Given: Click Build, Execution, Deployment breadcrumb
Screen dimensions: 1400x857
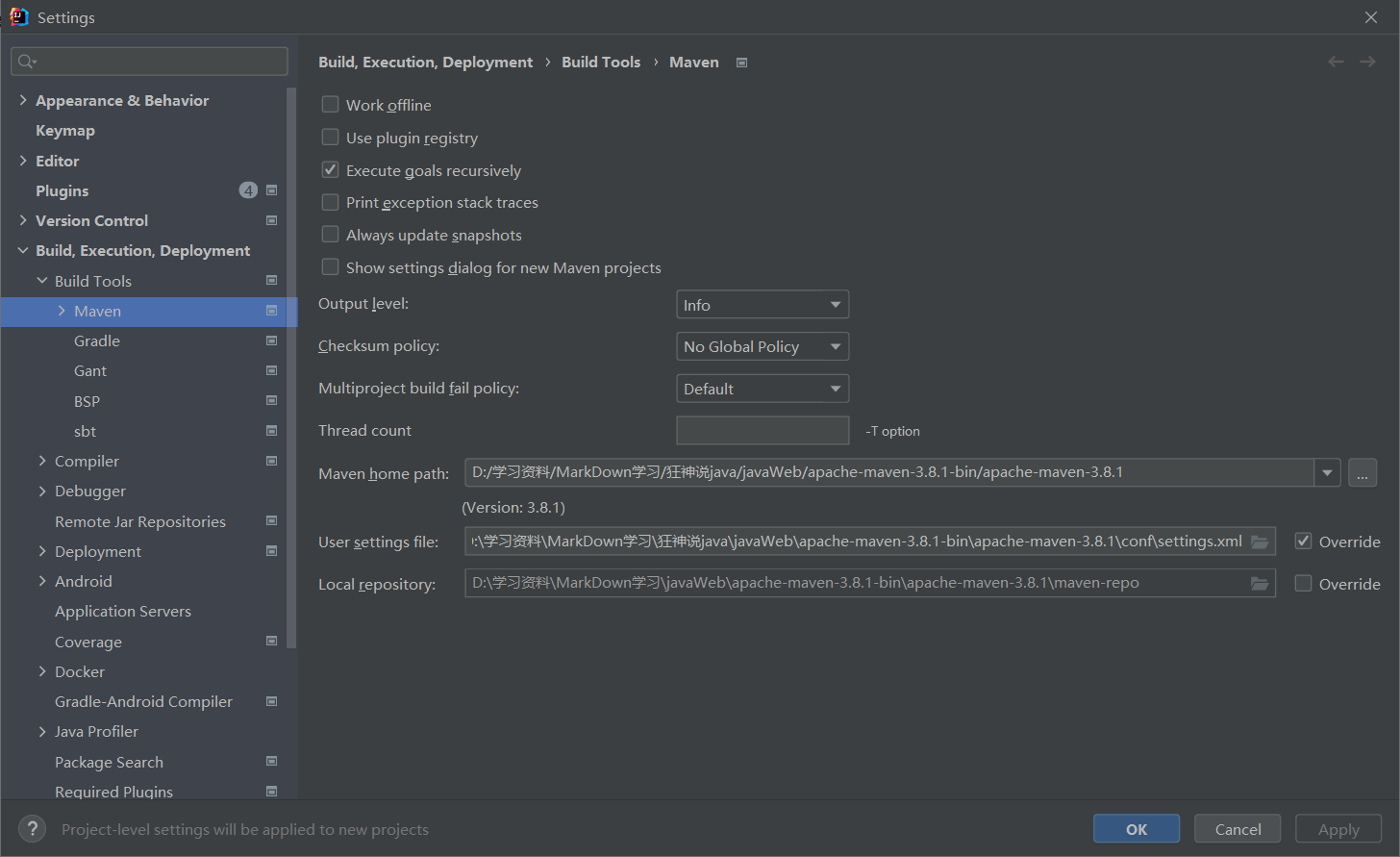Looking at the screenshot, I should pyautogui.click(x=425, y=62).
